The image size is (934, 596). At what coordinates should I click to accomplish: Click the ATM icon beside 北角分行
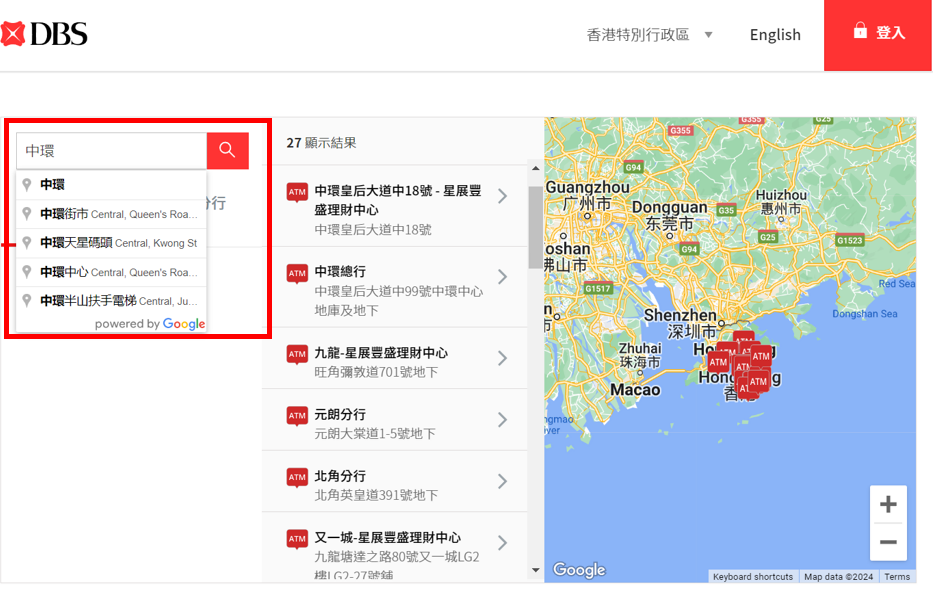[297, 477]
